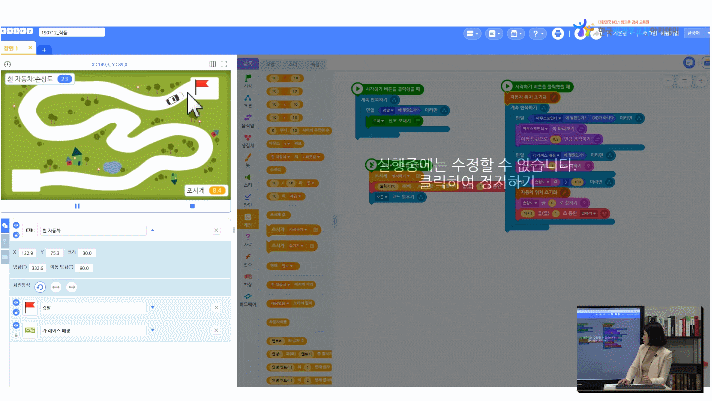Stop the running project with the square button
The height and width of the screenshot is (401, 712).
[193, 206]
